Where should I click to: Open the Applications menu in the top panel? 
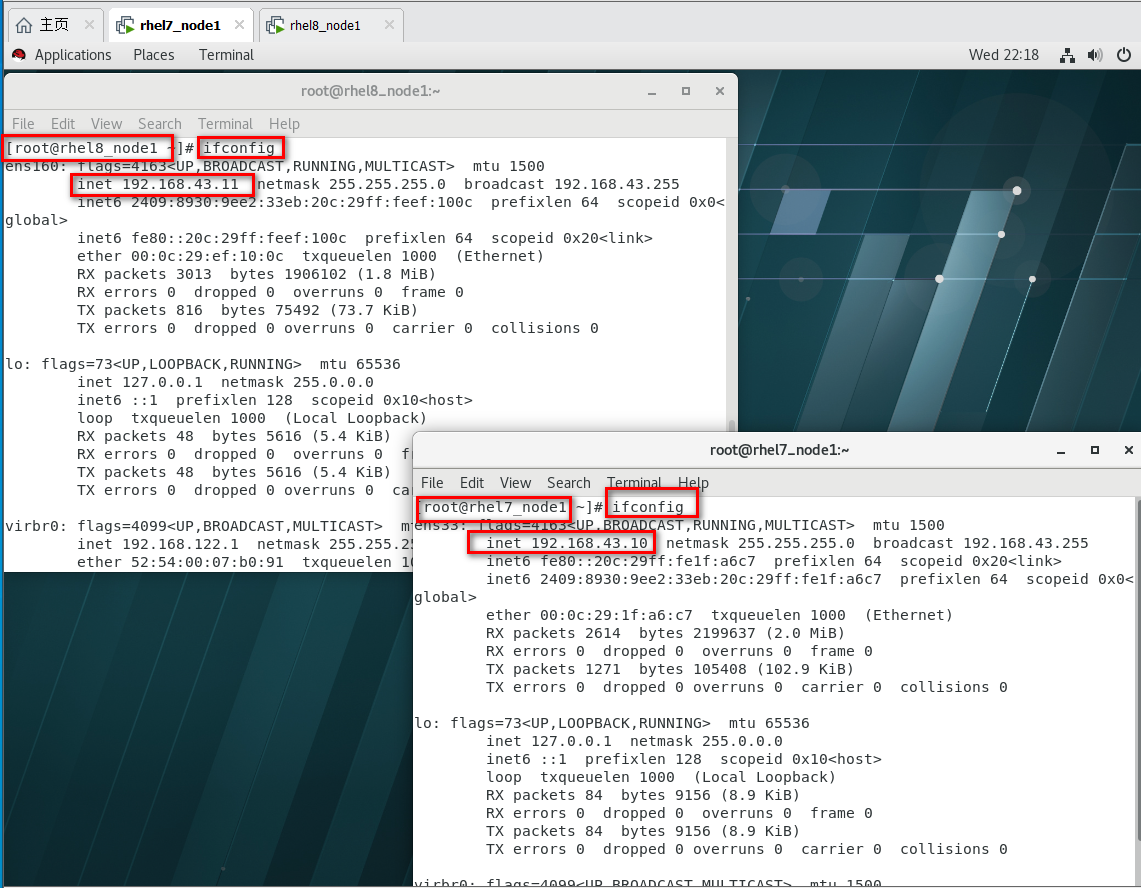(73, 55)
